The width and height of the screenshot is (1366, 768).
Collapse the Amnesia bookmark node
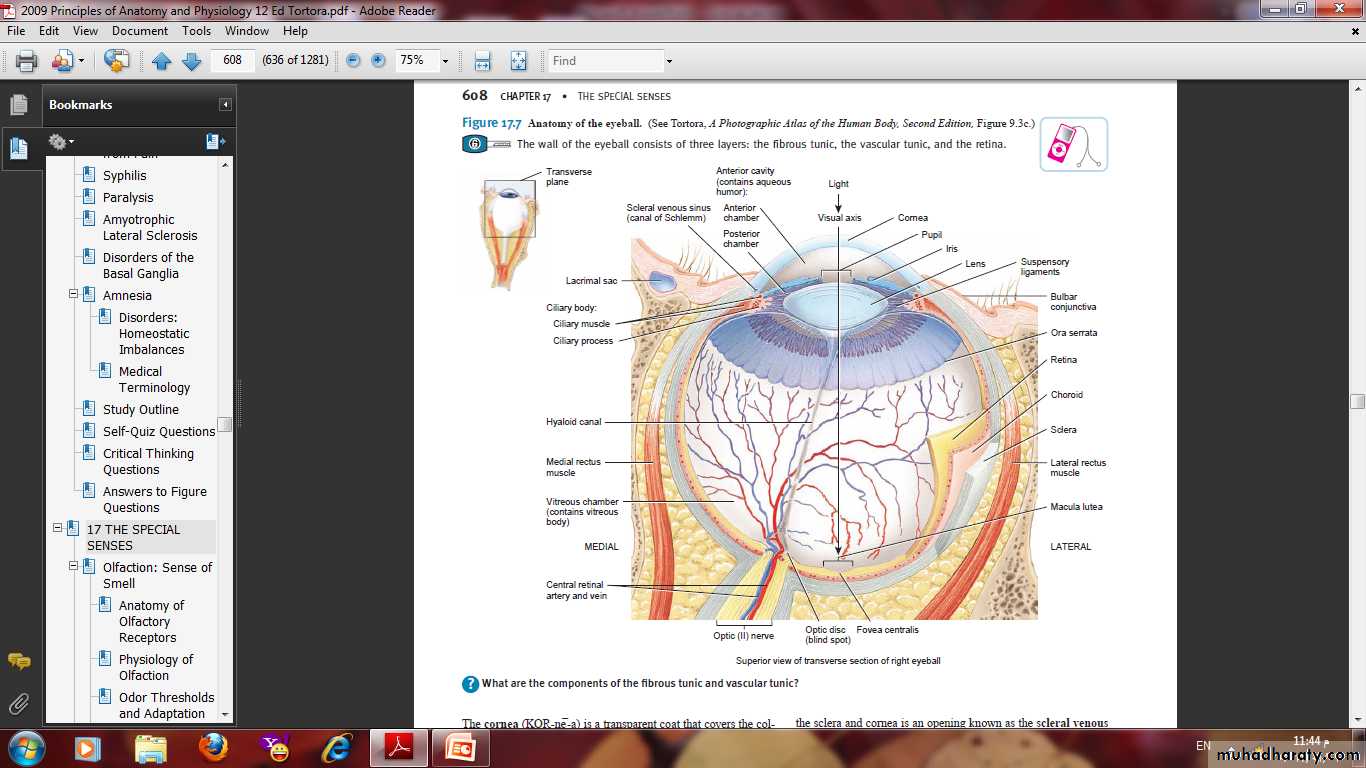click(x=73, y=295)
